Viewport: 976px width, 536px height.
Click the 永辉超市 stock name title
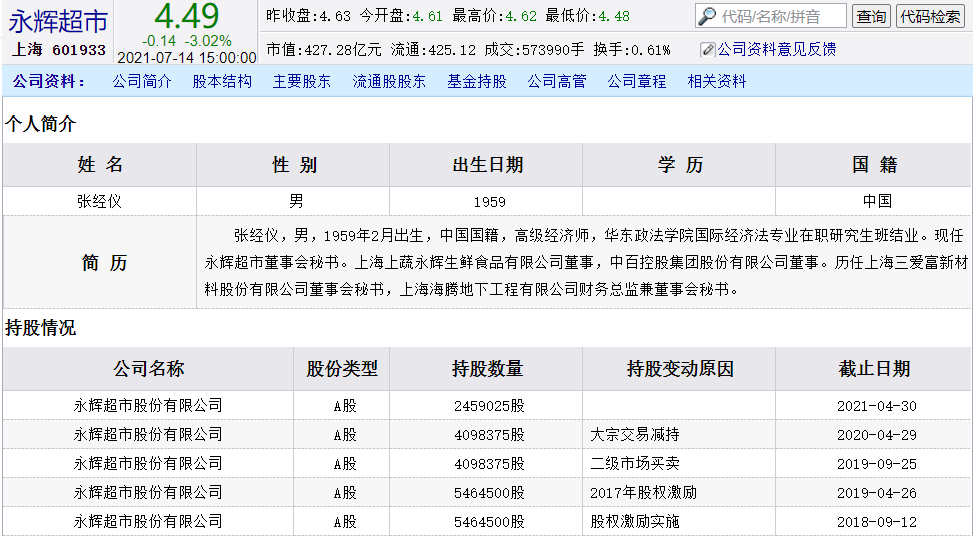click(58, 21)
